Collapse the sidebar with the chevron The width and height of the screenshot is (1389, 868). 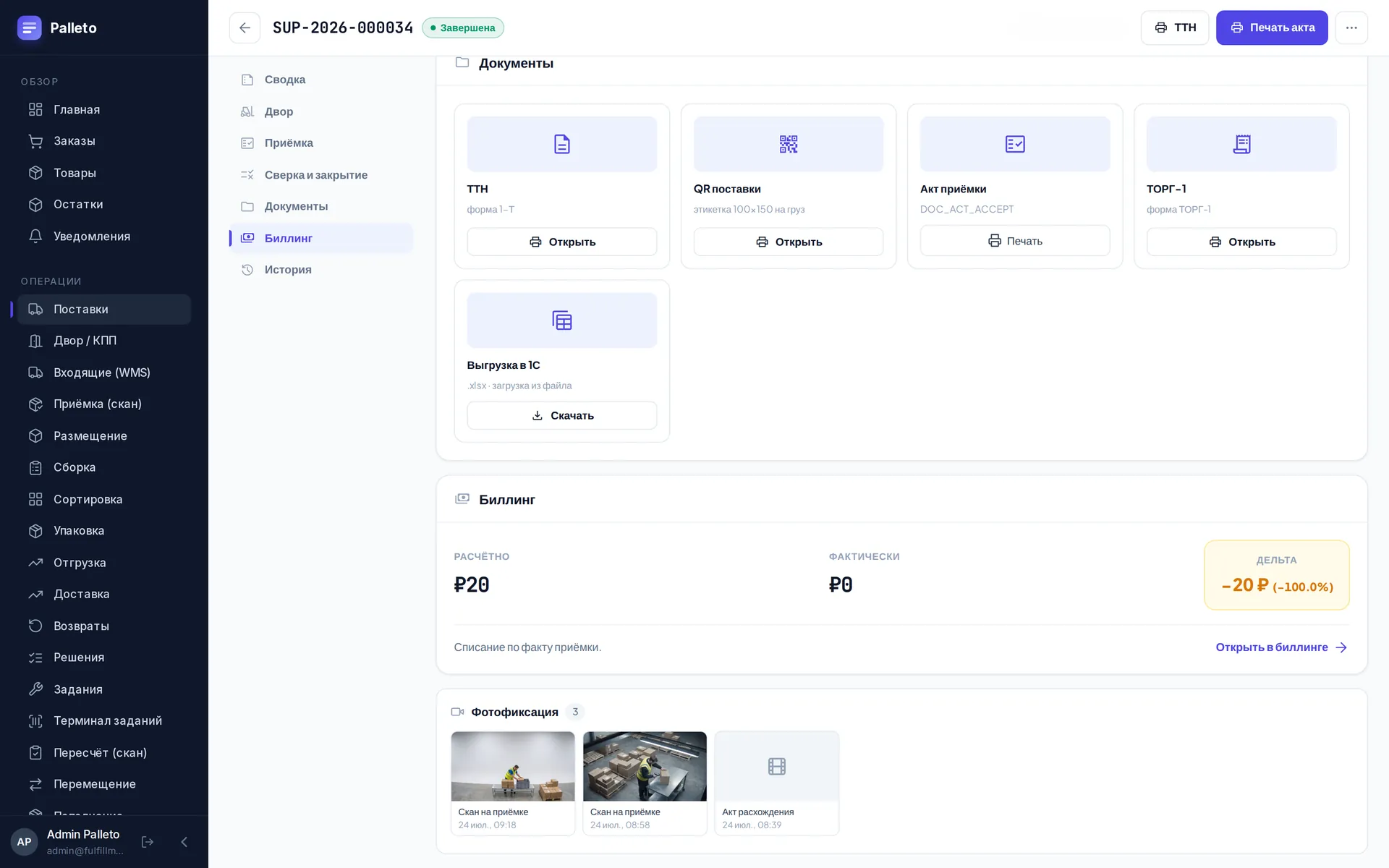pyautogui.click(x=184, y=842)
